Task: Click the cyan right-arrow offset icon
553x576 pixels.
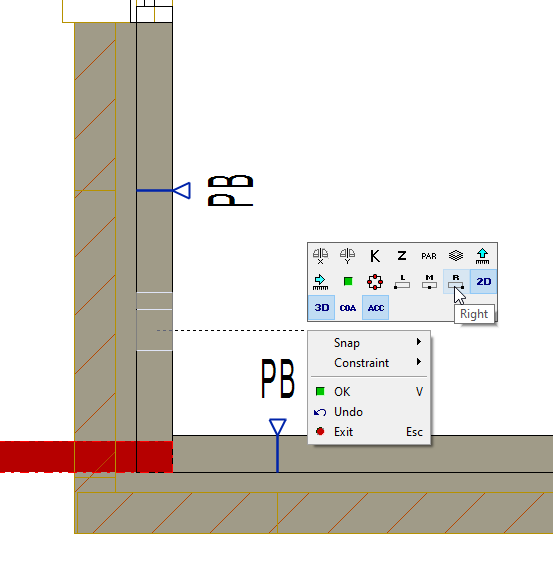Action: [x=320, y=282]
